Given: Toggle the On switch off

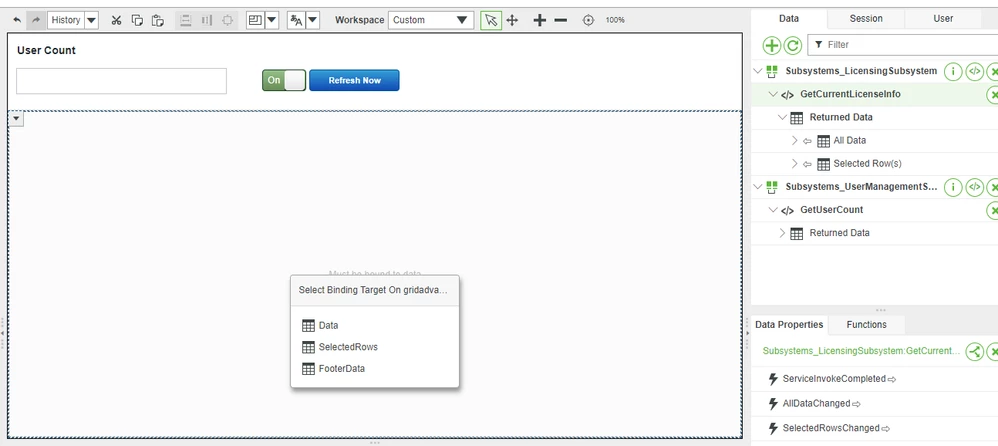Looking at the screenshot, I should [x=284, y=80].
